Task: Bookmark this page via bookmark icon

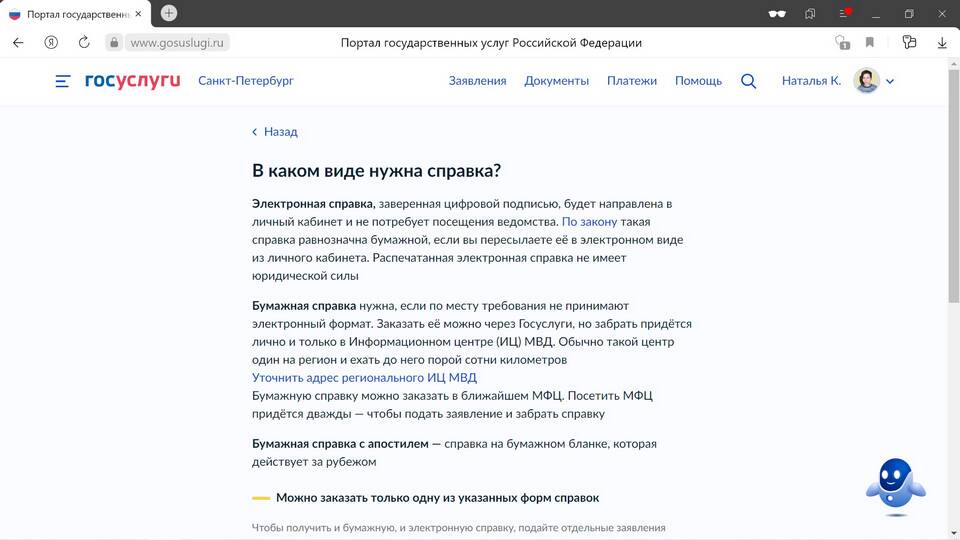Action: pos(870,43)
